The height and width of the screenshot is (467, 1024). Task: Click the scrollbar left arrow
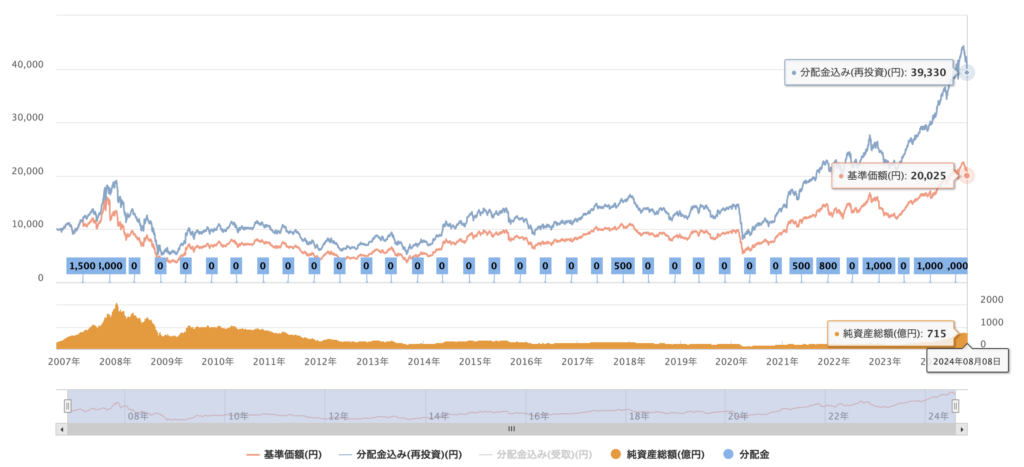tap(64, 429)
